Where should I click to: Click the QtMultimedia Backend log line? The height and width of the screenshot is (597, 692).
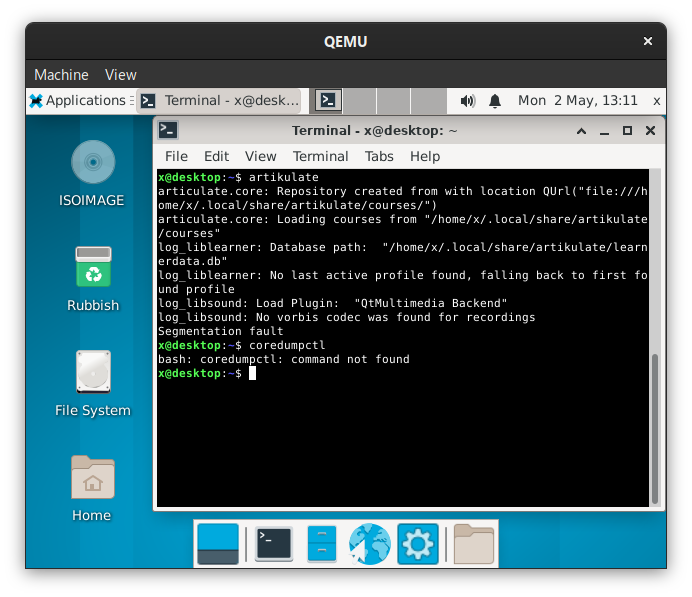point(332,303)
